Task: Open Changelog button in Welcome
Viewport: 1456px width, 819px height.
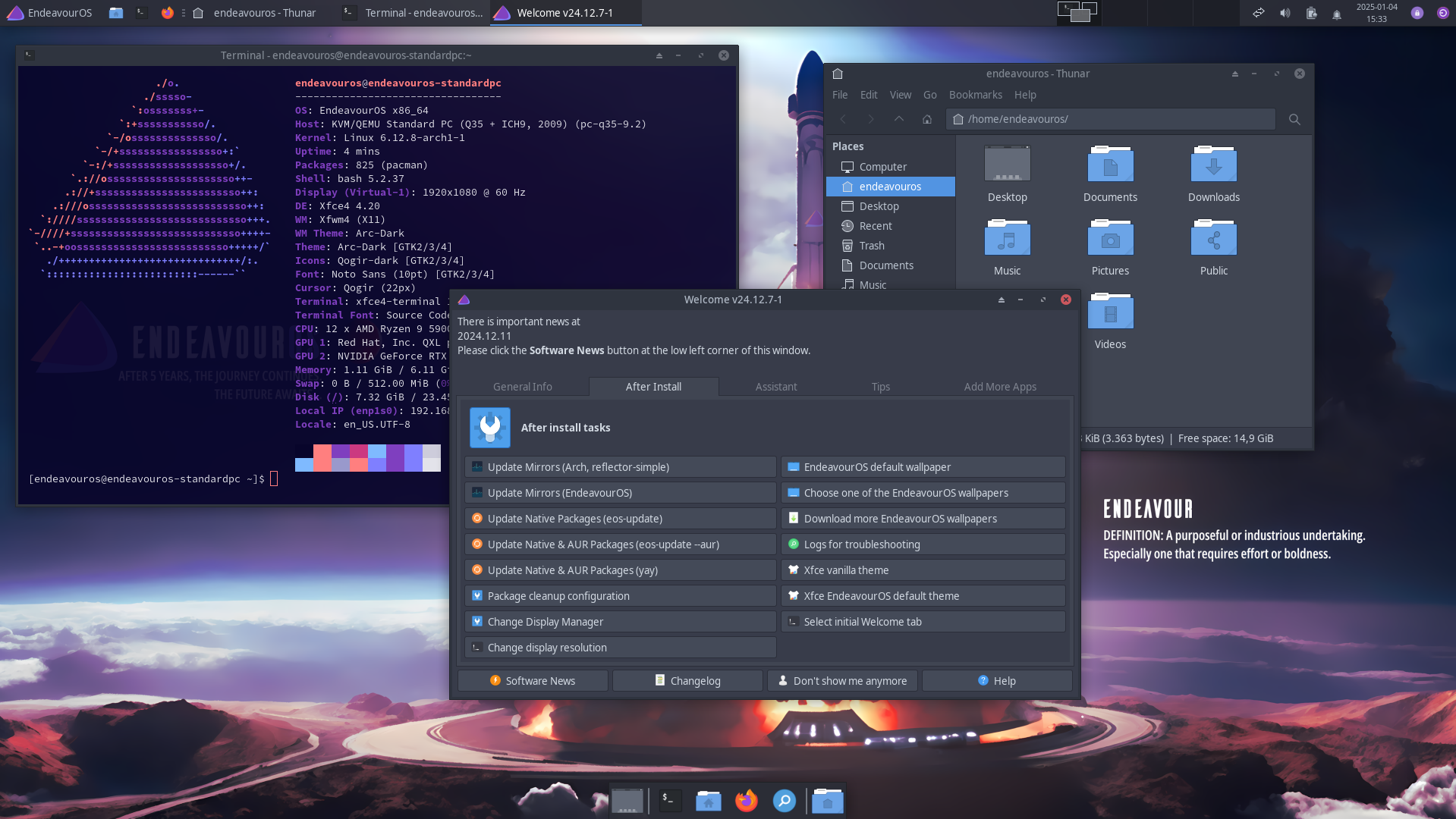Action: pos(687,681)
